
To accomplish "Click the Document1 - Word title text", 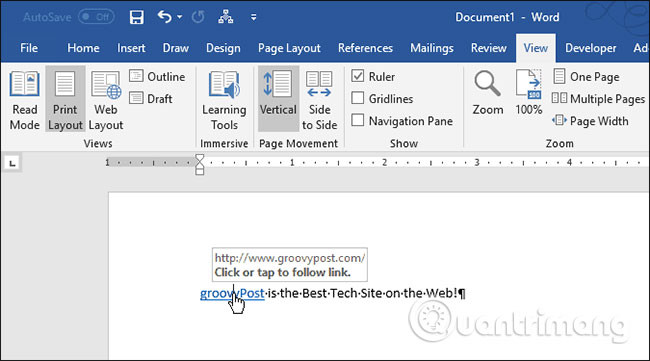I will coord(507,17).
